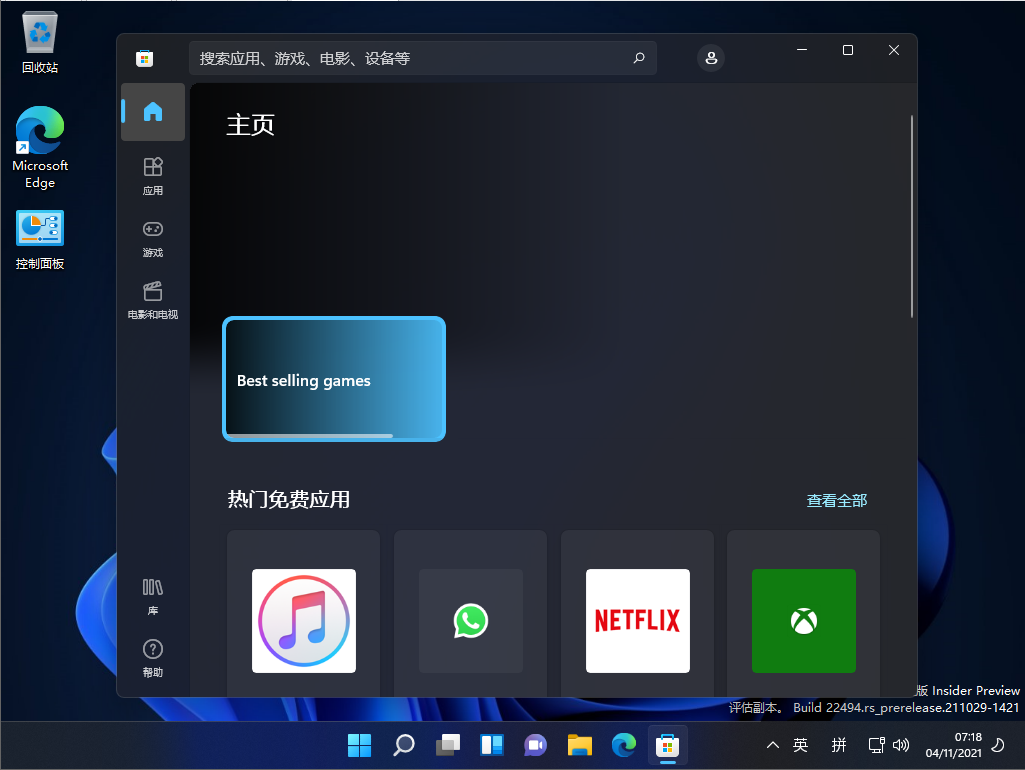
Task: Select the Control Panel desktop icon
Action: click(40, 240)
